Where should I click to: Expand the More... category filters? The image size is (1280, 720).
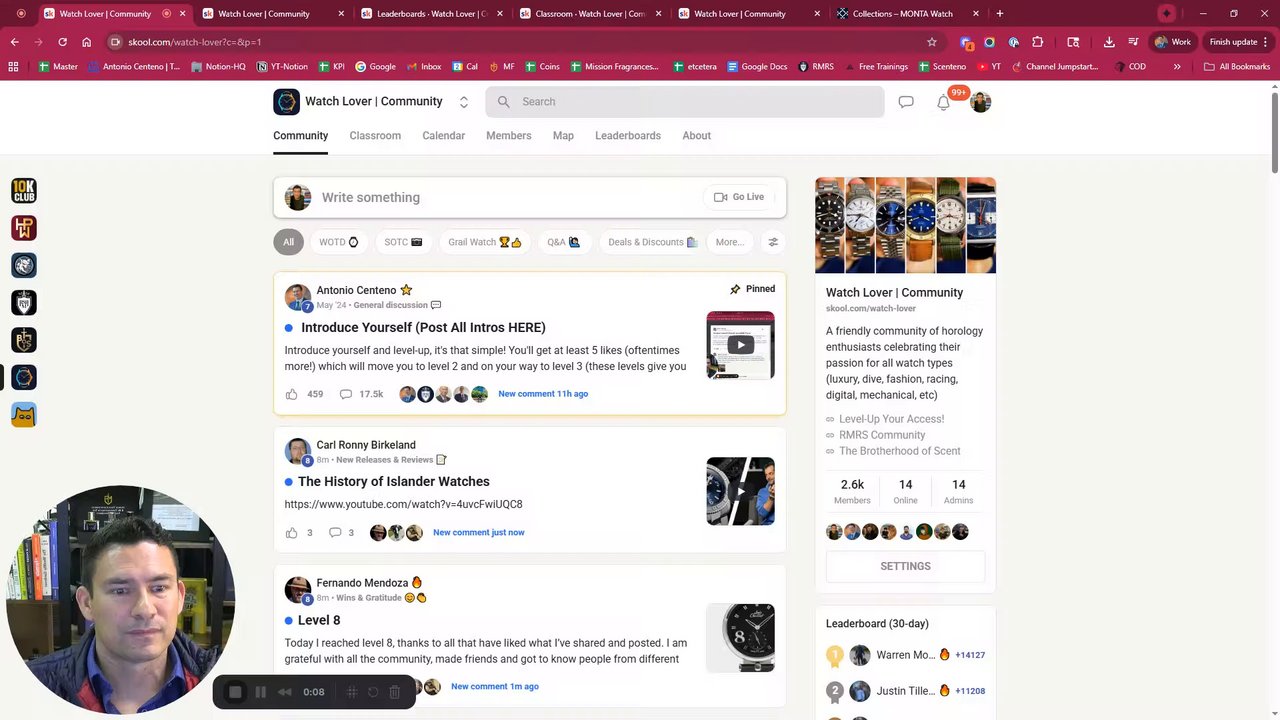coord(729,242)
